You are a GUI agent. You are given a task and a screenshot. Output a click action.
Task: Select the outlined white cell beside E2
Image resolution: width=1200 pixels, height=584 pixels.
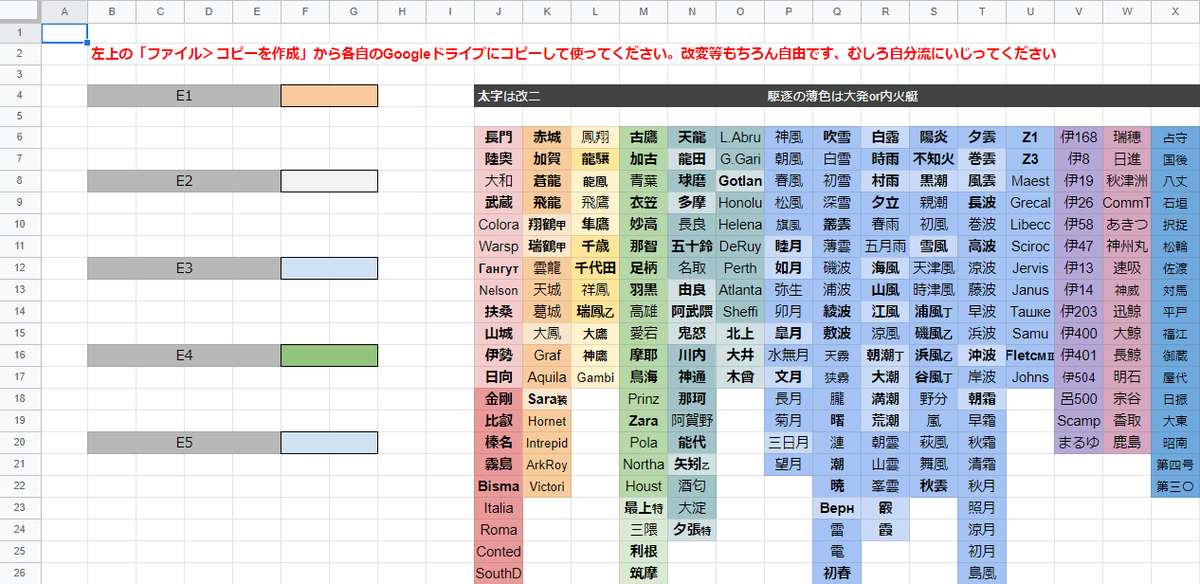329,181
